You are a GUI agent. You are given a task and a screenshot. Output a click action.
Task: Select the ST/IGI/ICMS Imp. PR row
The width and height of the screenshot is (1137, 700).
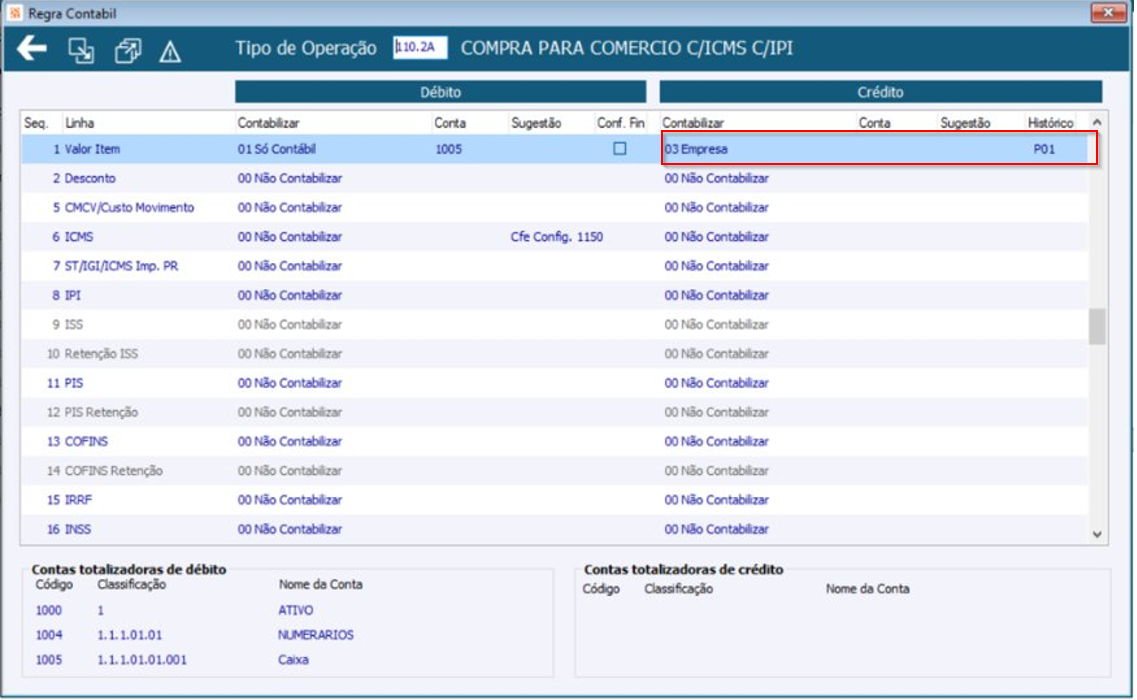click(x=555, y=265)
